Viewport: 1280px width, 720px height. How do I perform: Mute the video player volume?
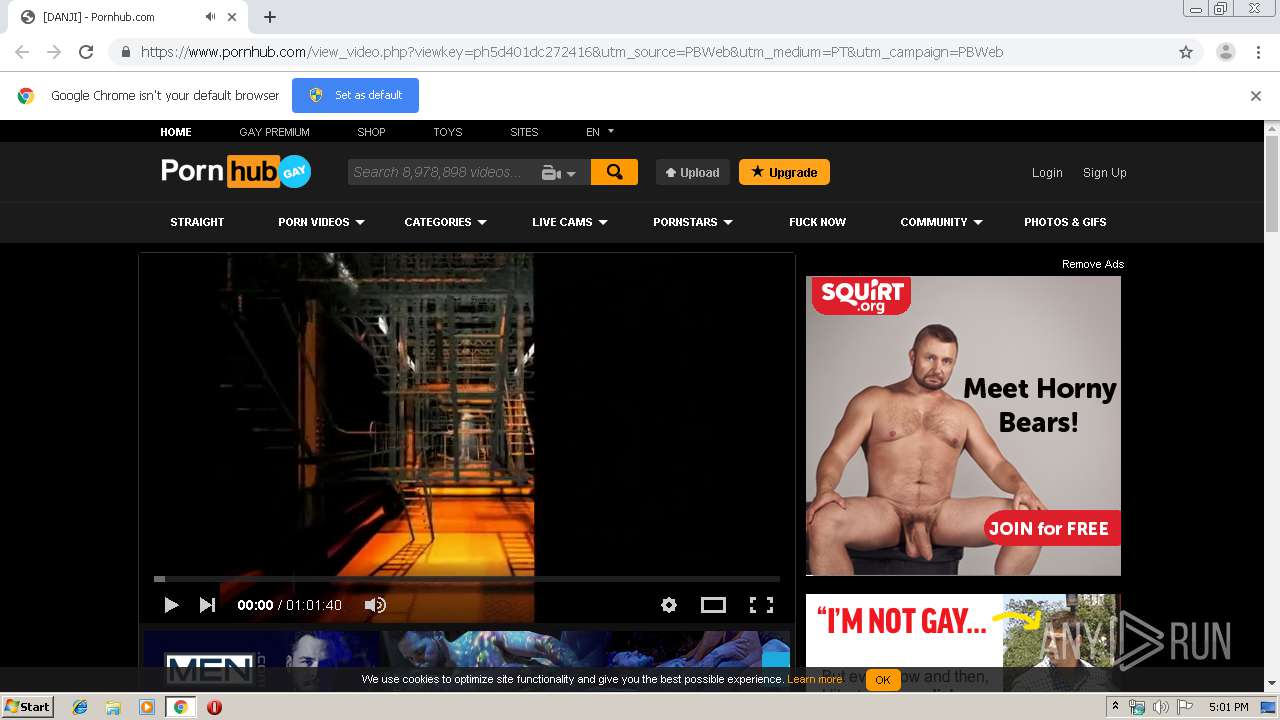(375, 605)
